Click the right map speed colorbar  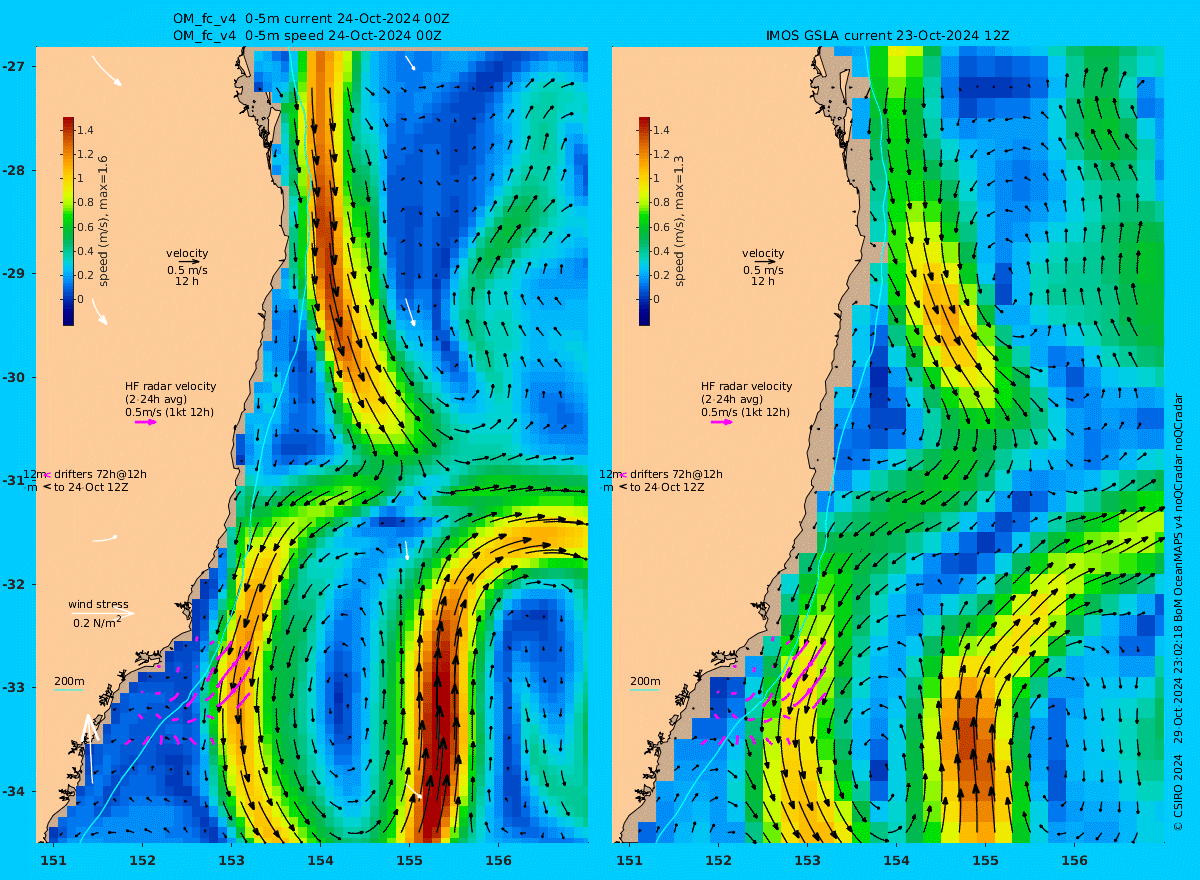point(644,221)
